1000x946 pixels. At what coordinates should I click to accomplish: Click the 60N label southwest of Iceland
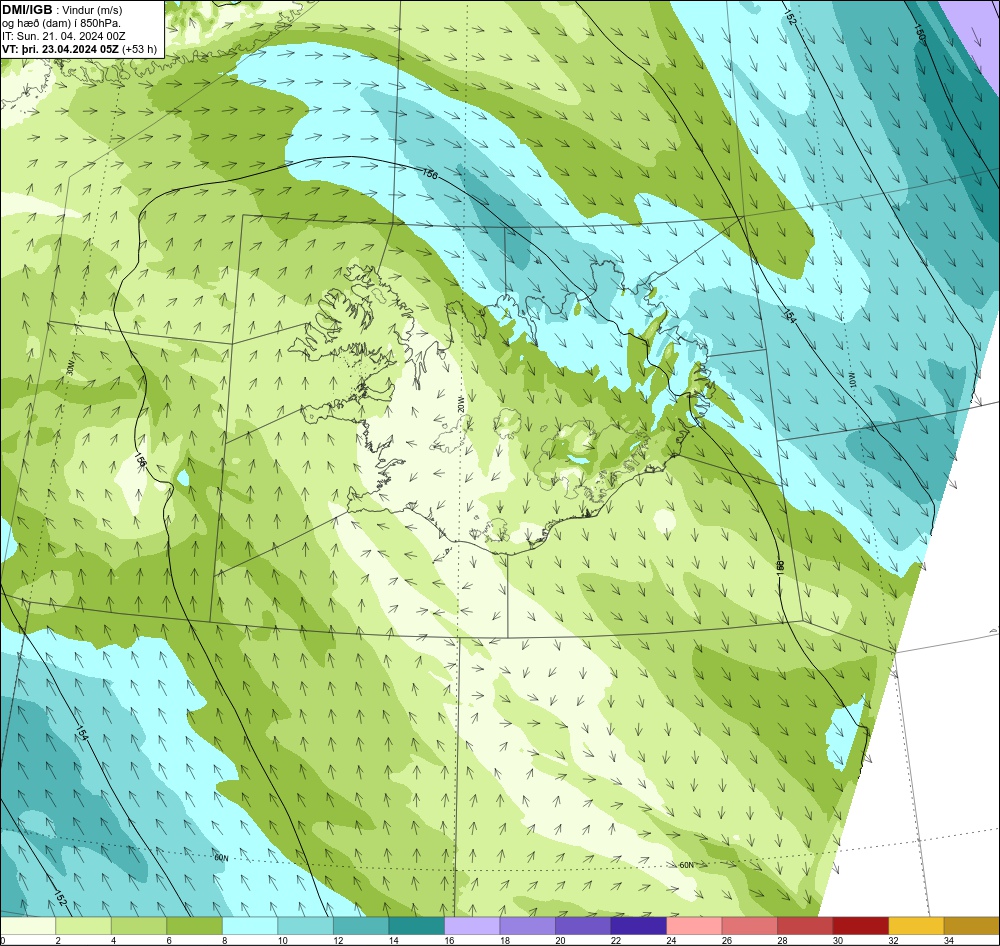(221, 858)
